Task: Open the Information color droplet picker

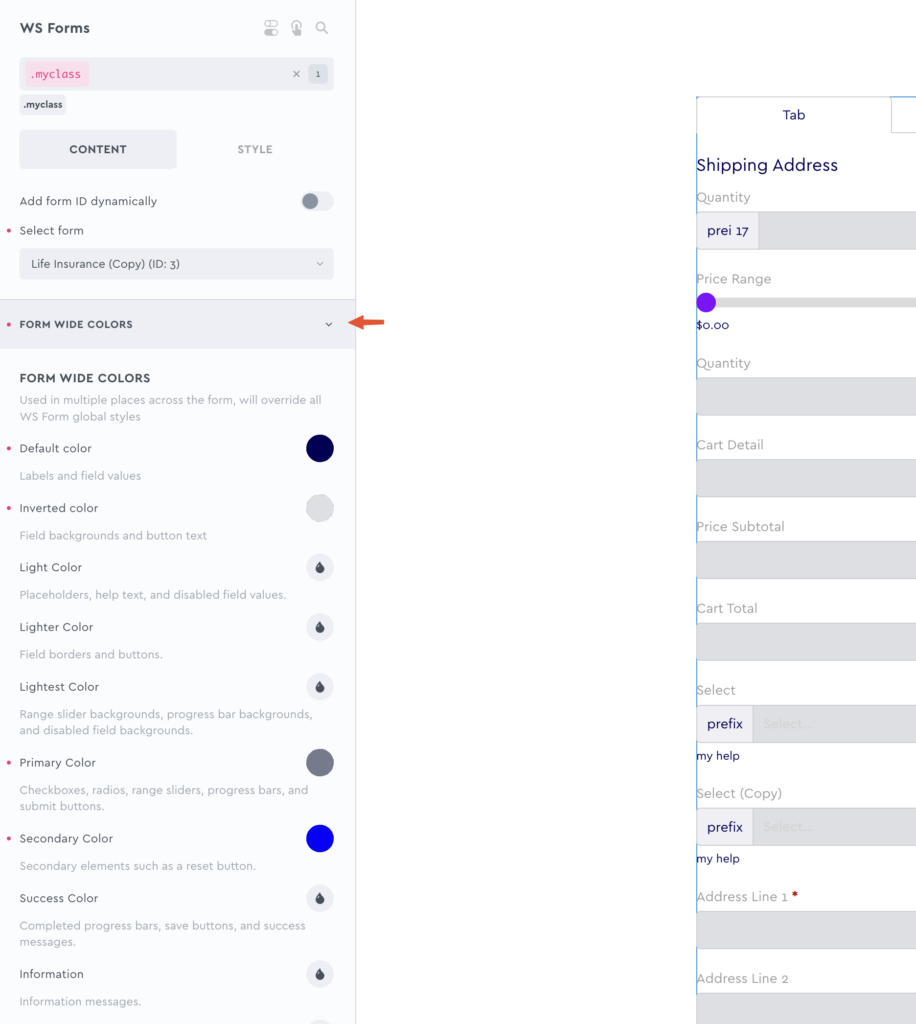Action: click(320, 974)
